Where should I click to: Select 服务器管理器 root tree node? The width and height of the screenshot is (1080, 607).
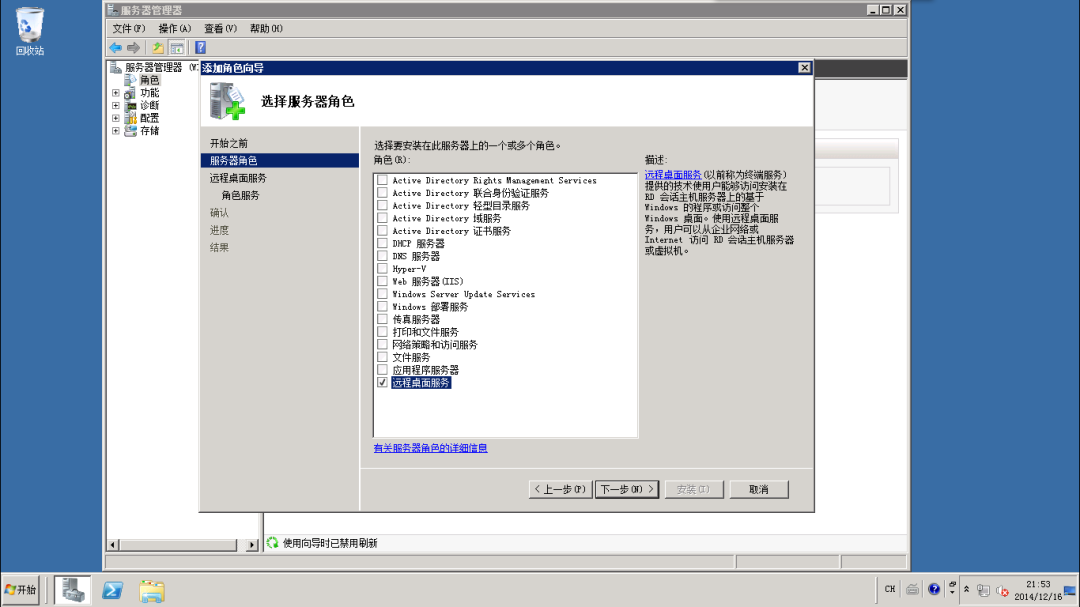click(153, 68)
